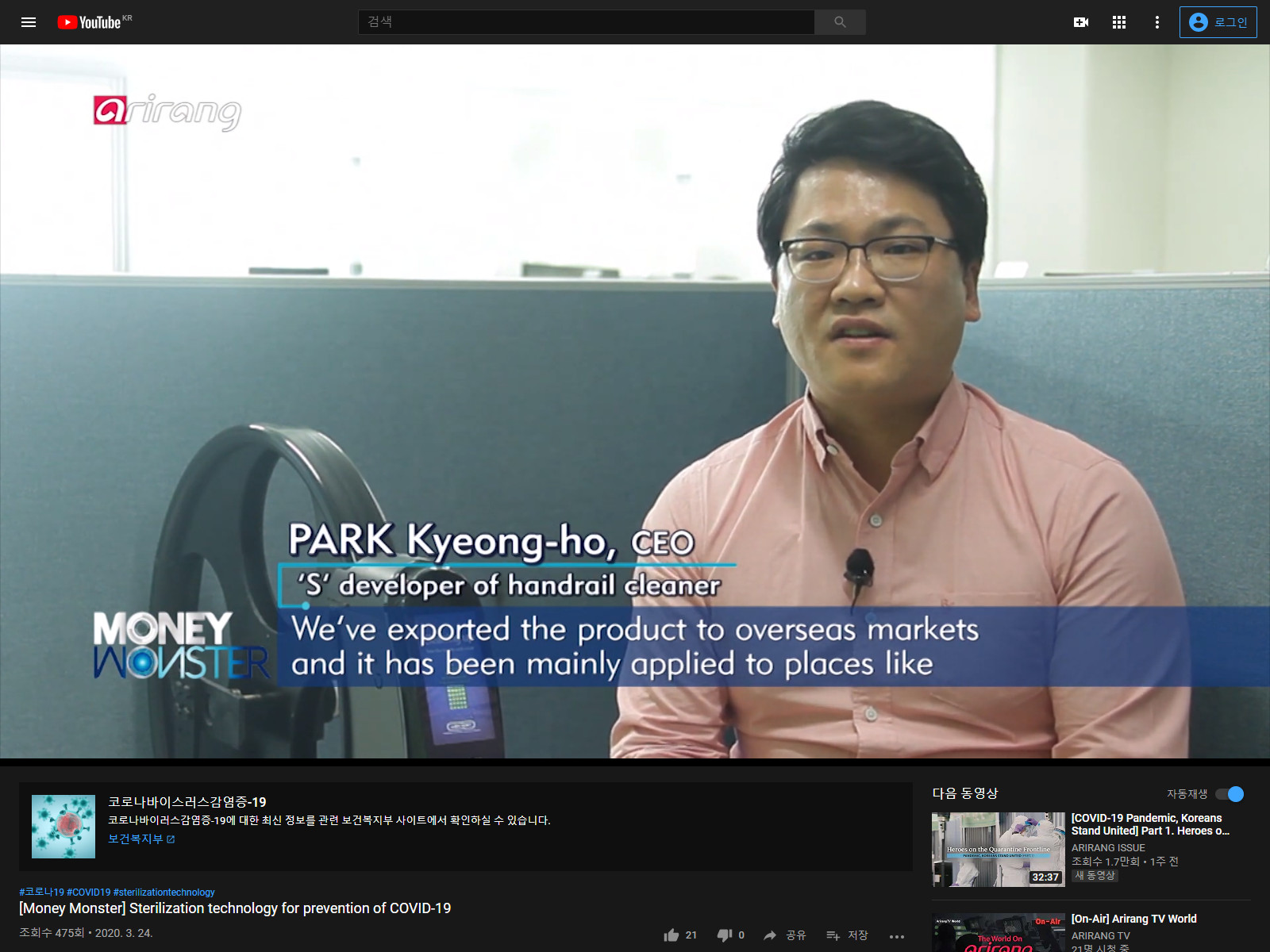
Task: Open the settings three-dot menu
Action: [x=1157, y=22]
